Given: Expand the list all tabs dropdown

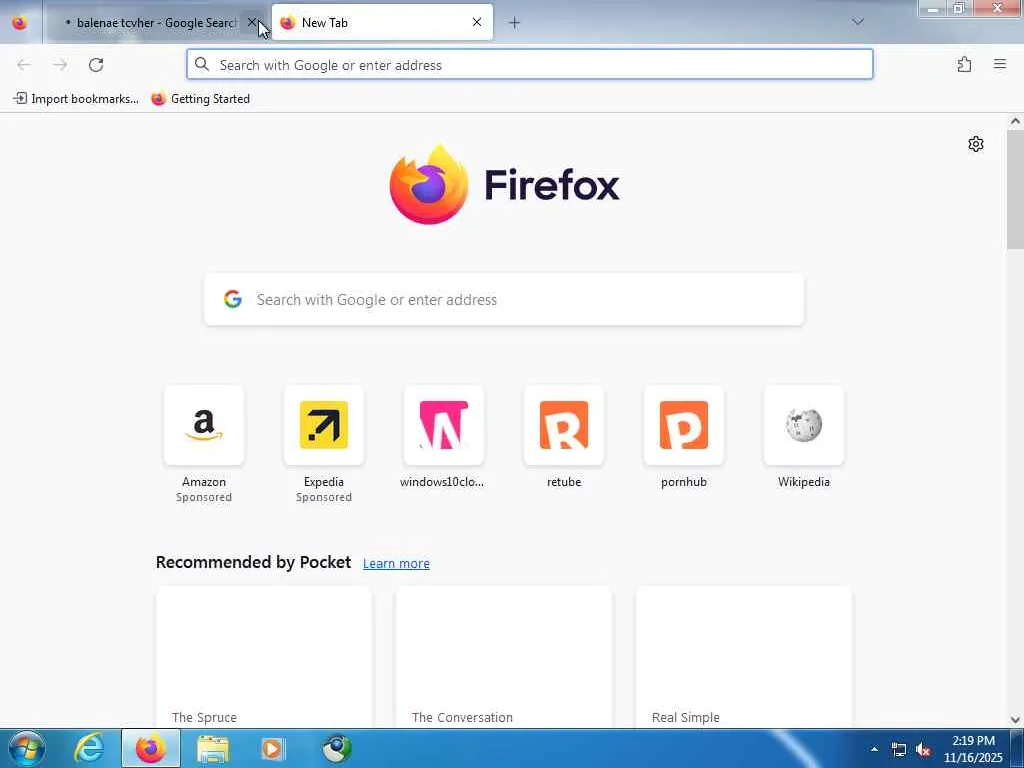Looking at the screenshot, I should click(857, 22).
